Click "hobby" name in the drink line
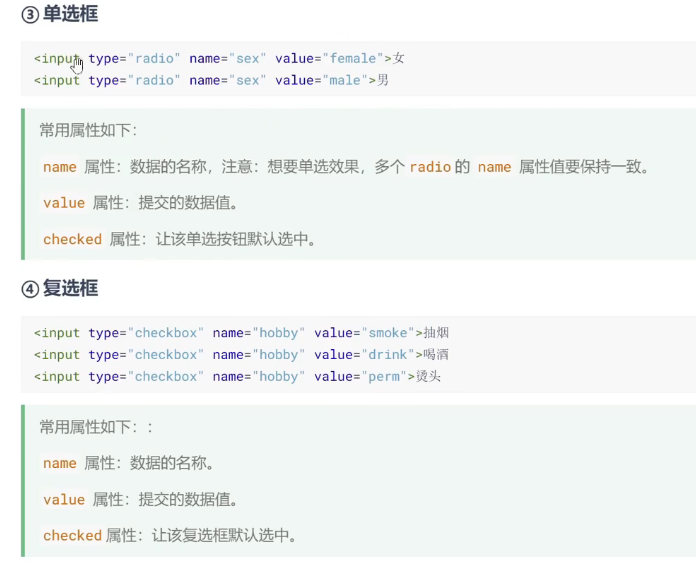 [x=279, y=354]
